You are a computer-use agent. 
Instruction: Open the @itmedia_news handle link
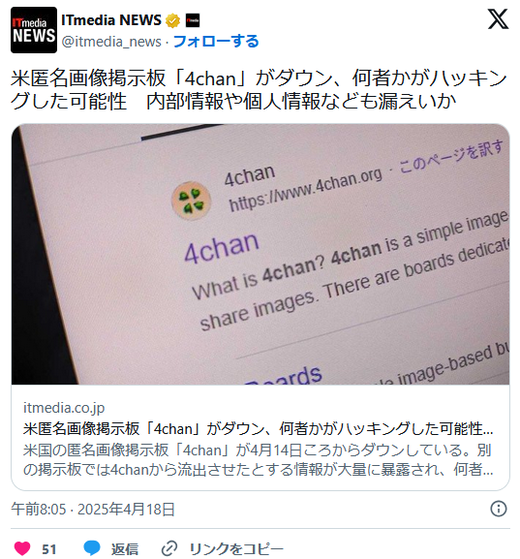coord(111,42)
